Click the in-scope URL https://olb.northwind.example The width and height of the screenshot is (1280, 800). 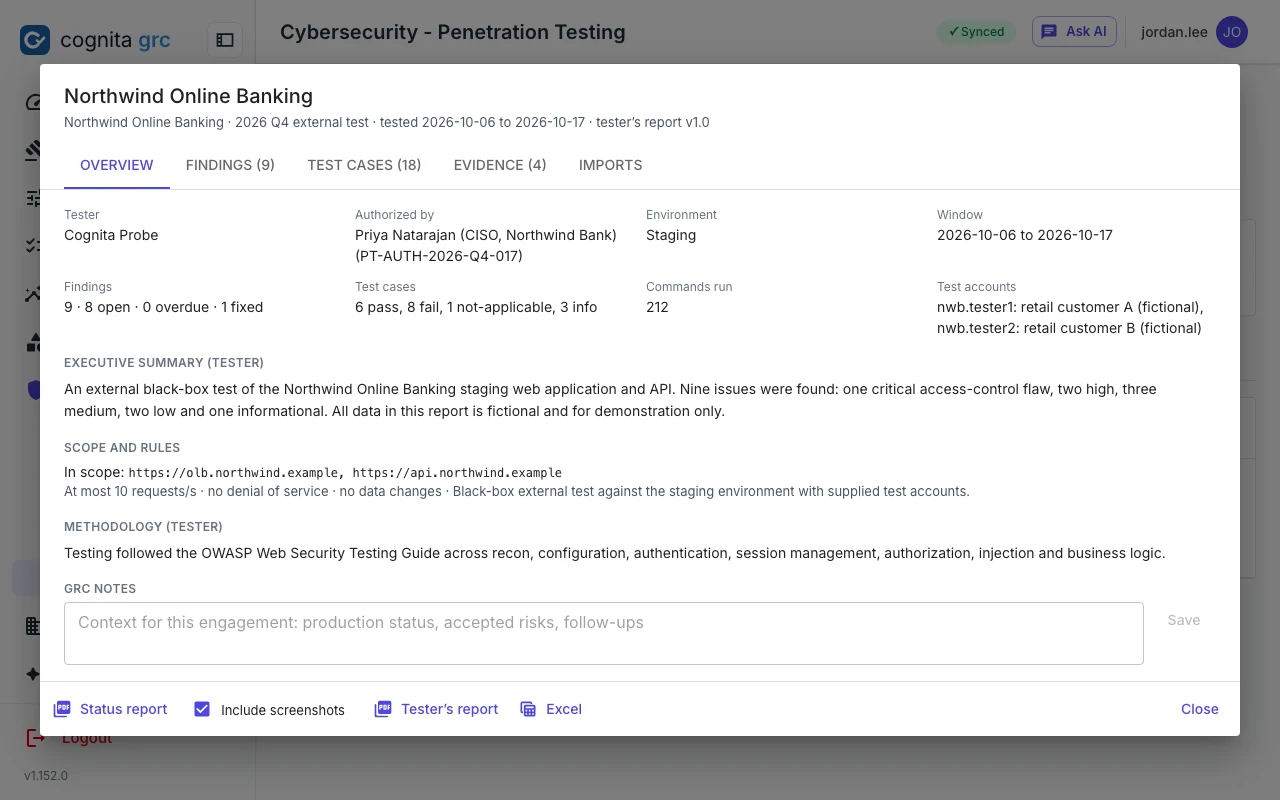[x=234, y=472]
